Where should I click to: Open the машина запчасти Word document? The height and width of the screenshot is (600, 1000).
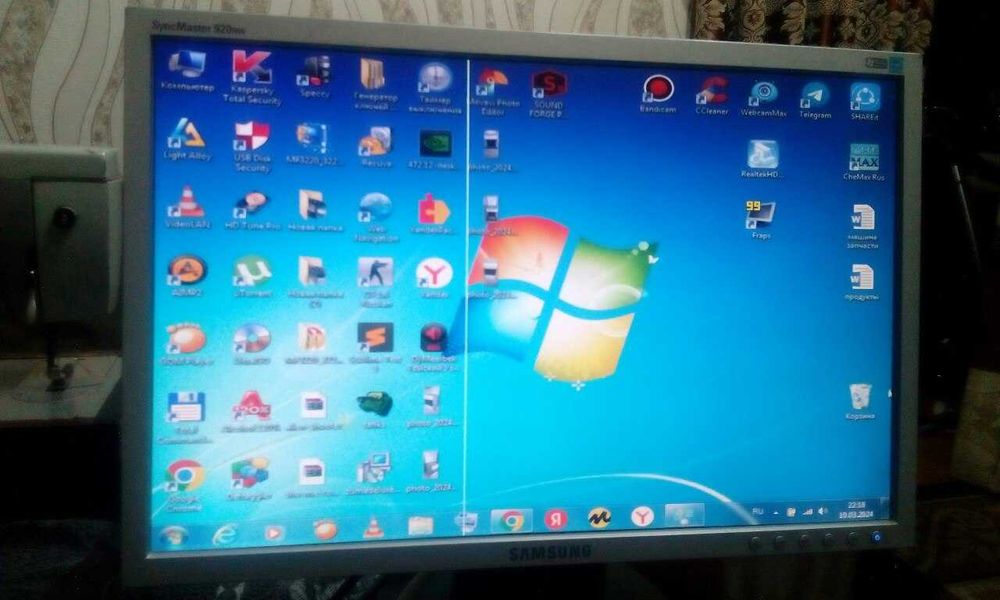click(x=862, y=226)
